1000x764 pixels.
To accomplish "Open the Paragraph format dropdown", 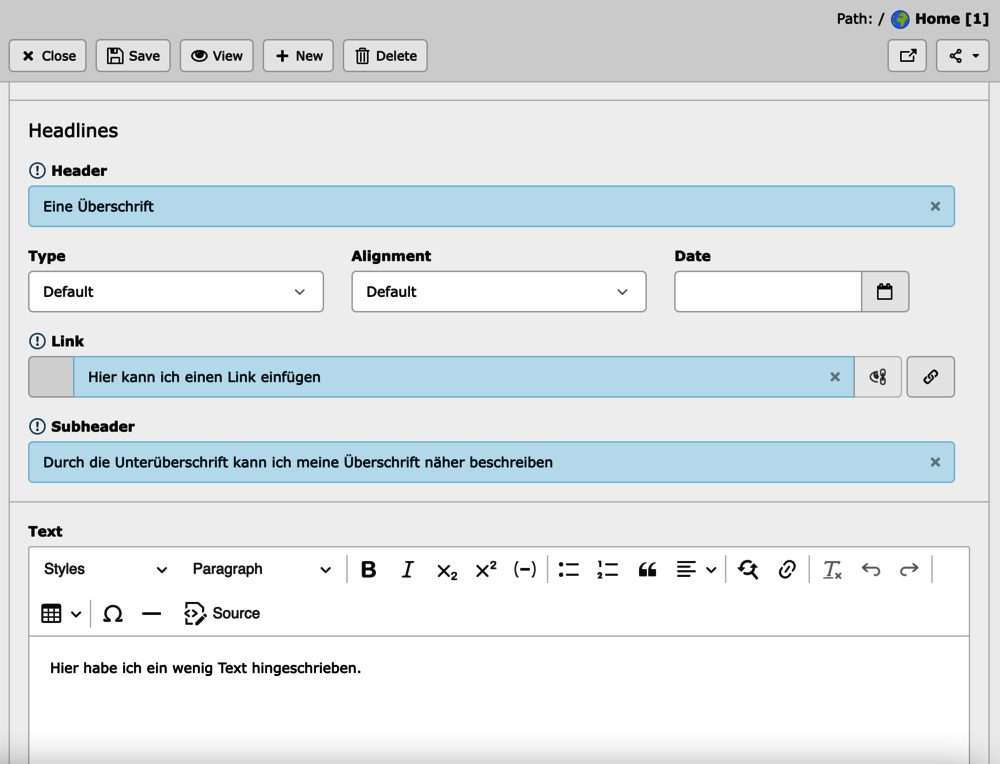I will pyautogui.click(x=262, y=569).
